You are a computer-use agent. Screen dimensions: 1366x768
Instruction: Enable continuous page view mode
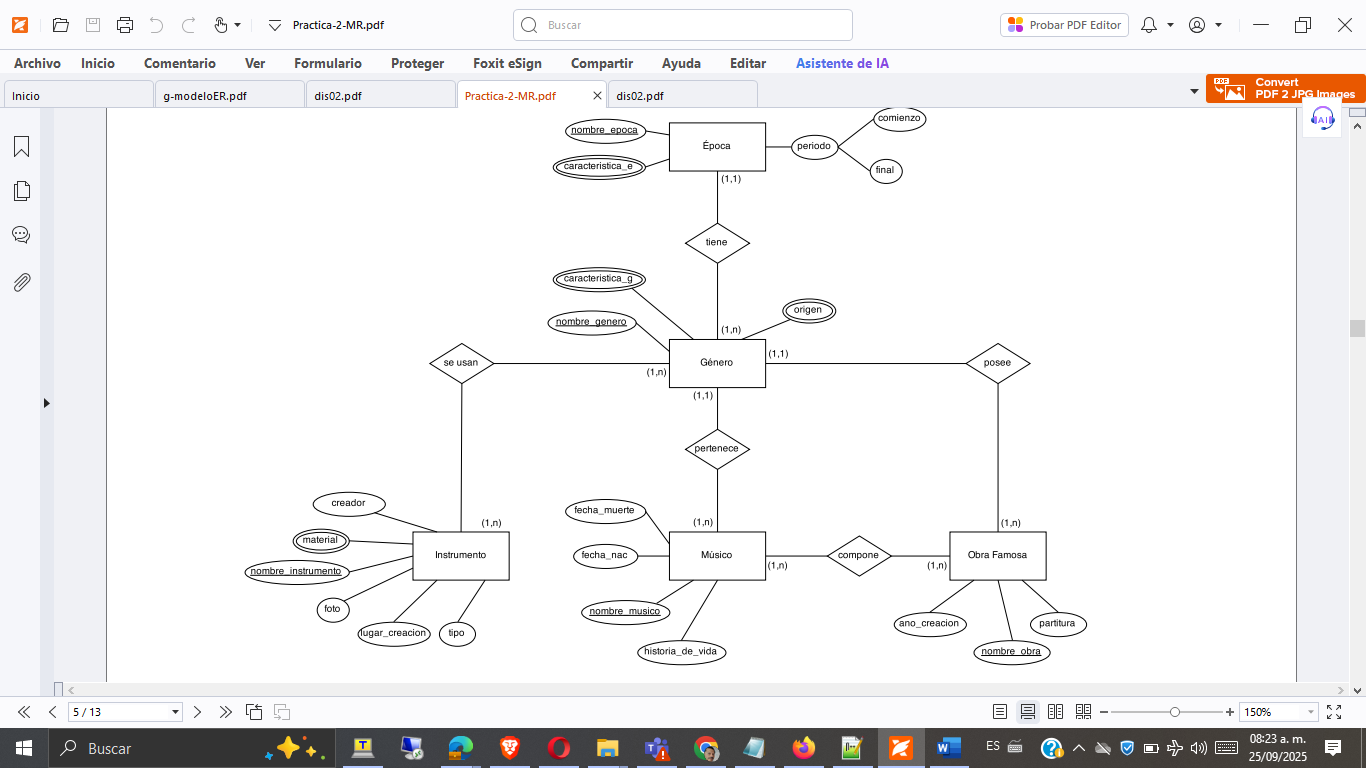click(x=1027, y=712)
